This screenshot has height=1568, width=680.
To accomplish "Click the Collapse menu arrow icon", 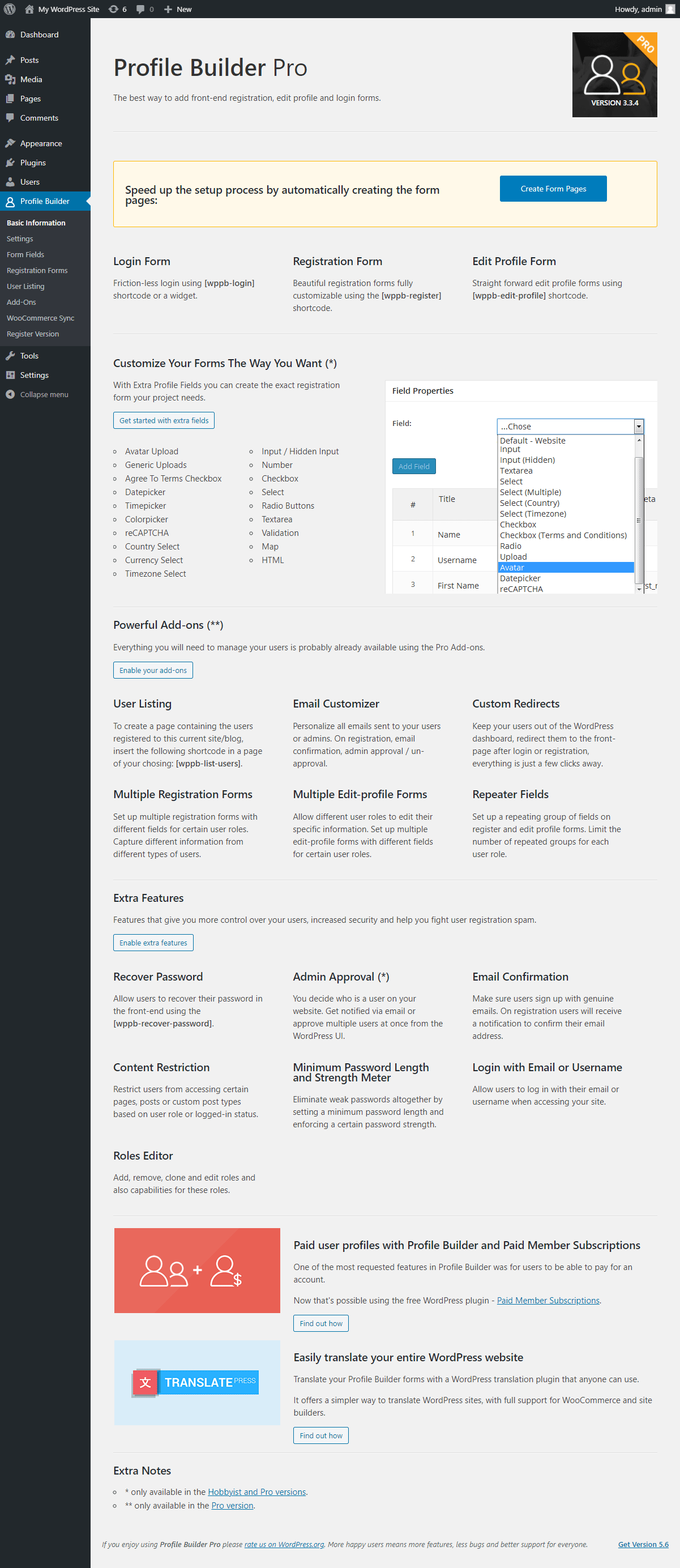I will click(x=10, y=394).
